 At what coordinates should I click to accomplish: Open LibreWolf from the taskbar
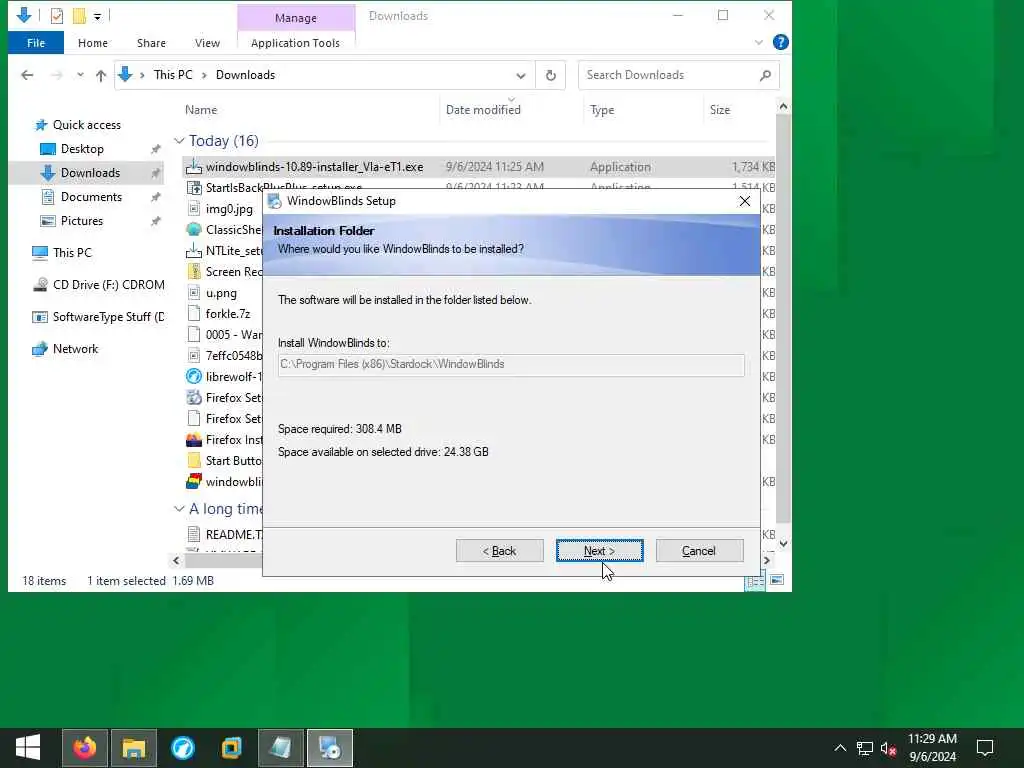point(183,748)
